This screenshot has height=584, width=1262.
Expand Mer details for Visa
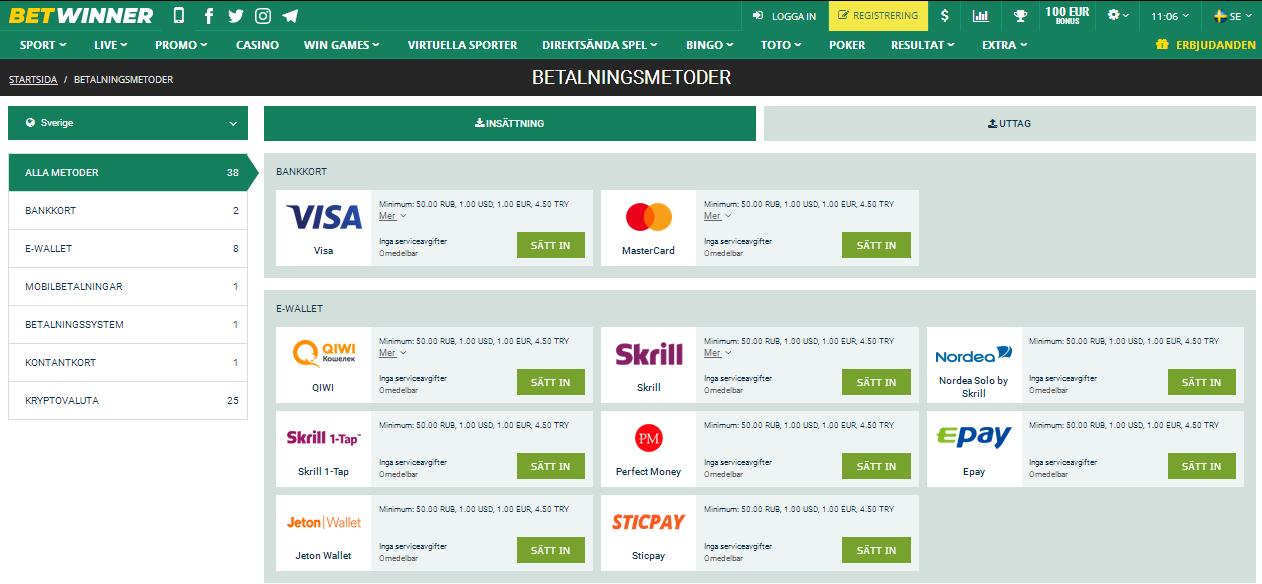392,216
